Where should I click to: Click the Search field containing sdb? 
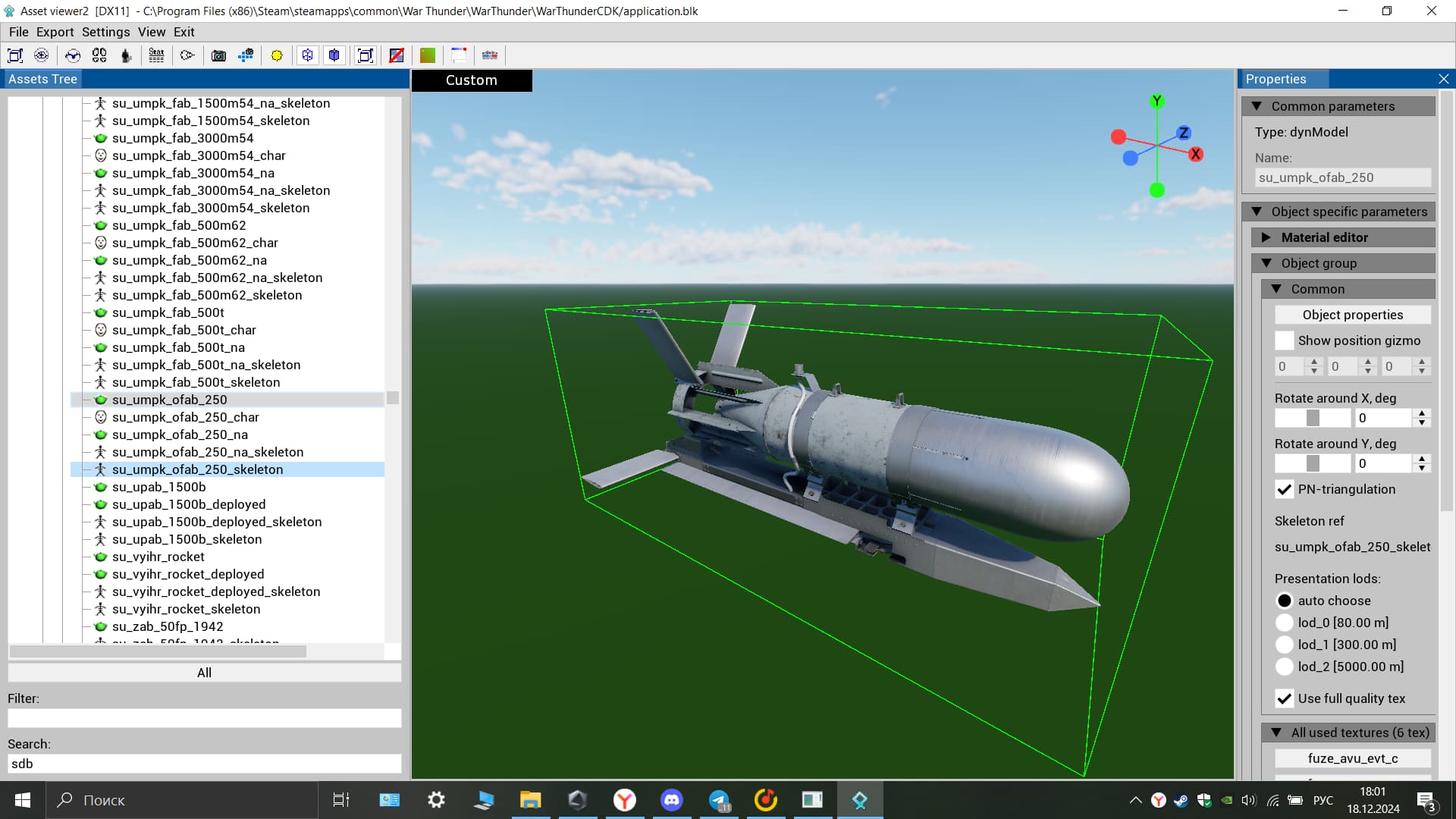(204, 764)
